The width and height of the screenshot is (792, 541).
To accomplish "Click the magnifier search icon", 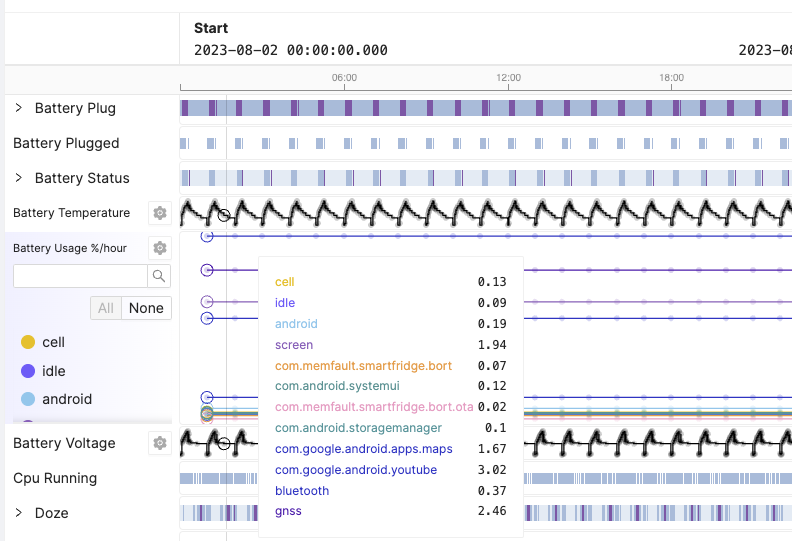I will point(159,276).
